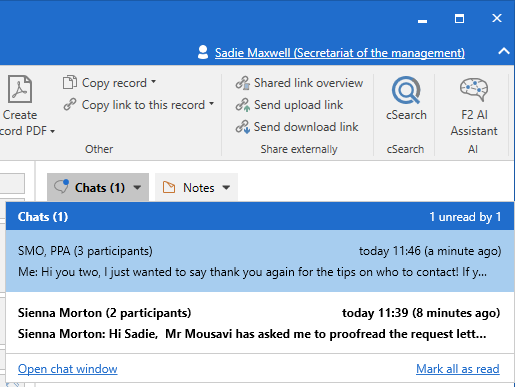Screen dimensions: 515x387
Task: Click the Copy link to this record icon
Action: pyautogui.click(x=70, y=104)
